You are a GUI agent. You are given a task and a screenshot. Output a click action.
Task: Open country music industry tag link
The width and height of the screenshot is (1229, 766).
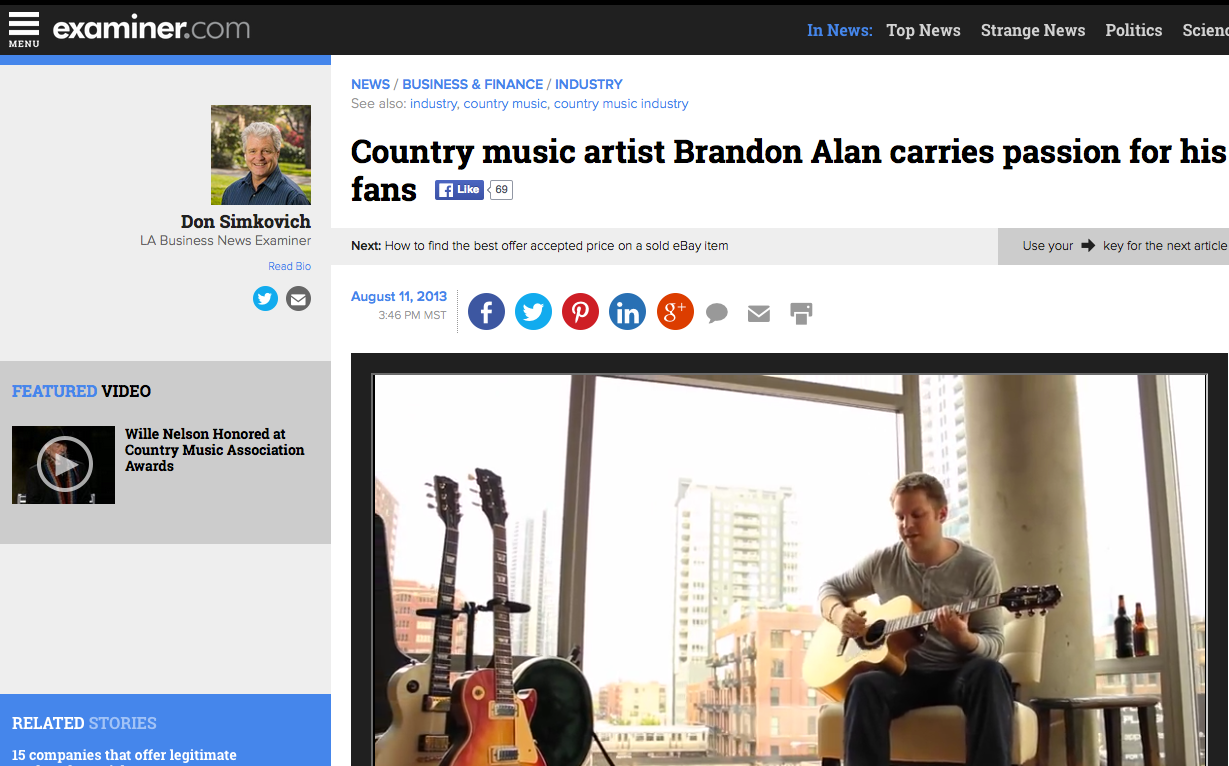[621, 104]
